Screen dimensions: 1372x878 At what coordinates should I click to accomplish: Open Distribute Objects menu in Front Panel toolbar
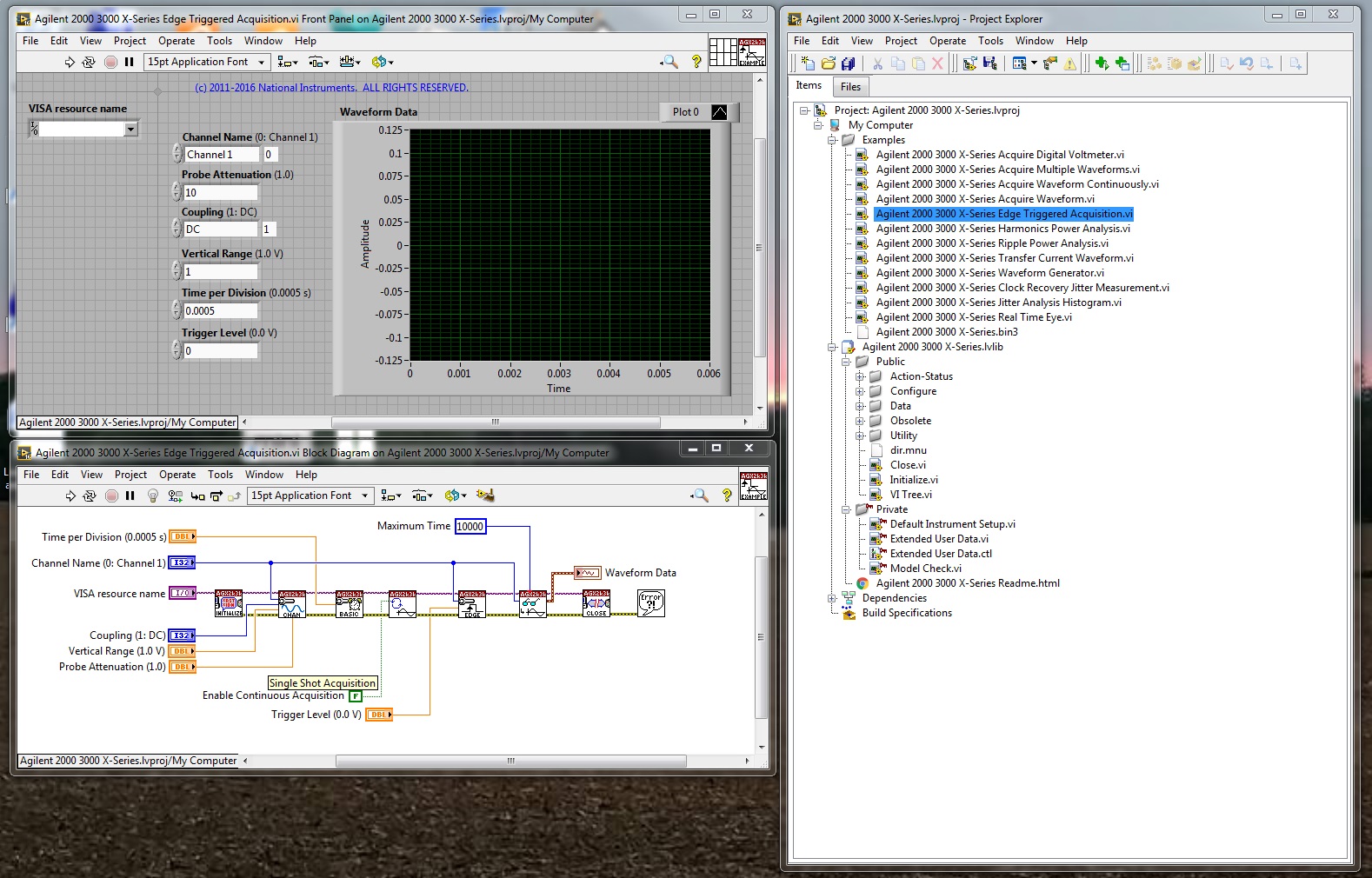click(x=319, y=62)
